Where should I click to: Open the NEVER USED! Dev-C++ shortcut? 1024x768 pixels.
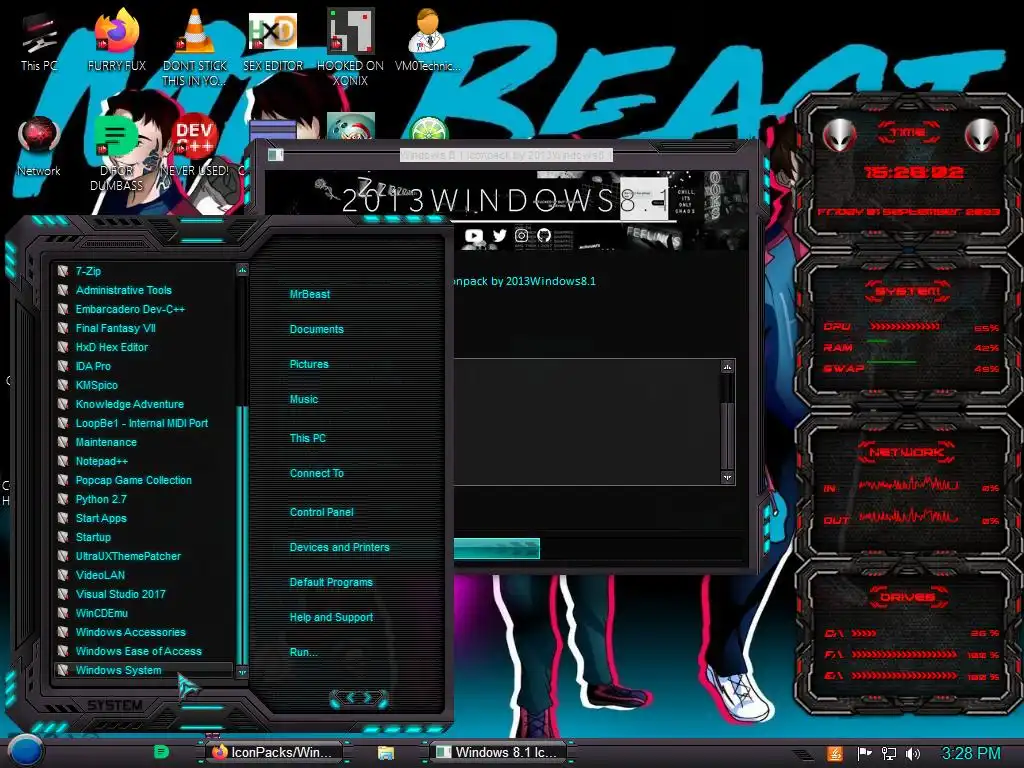tap(194, 146)
